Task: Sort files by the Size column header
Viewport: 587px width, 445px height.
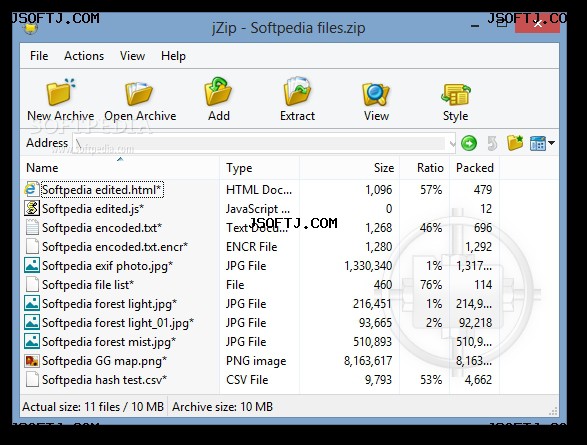Action: click(349, 168)
